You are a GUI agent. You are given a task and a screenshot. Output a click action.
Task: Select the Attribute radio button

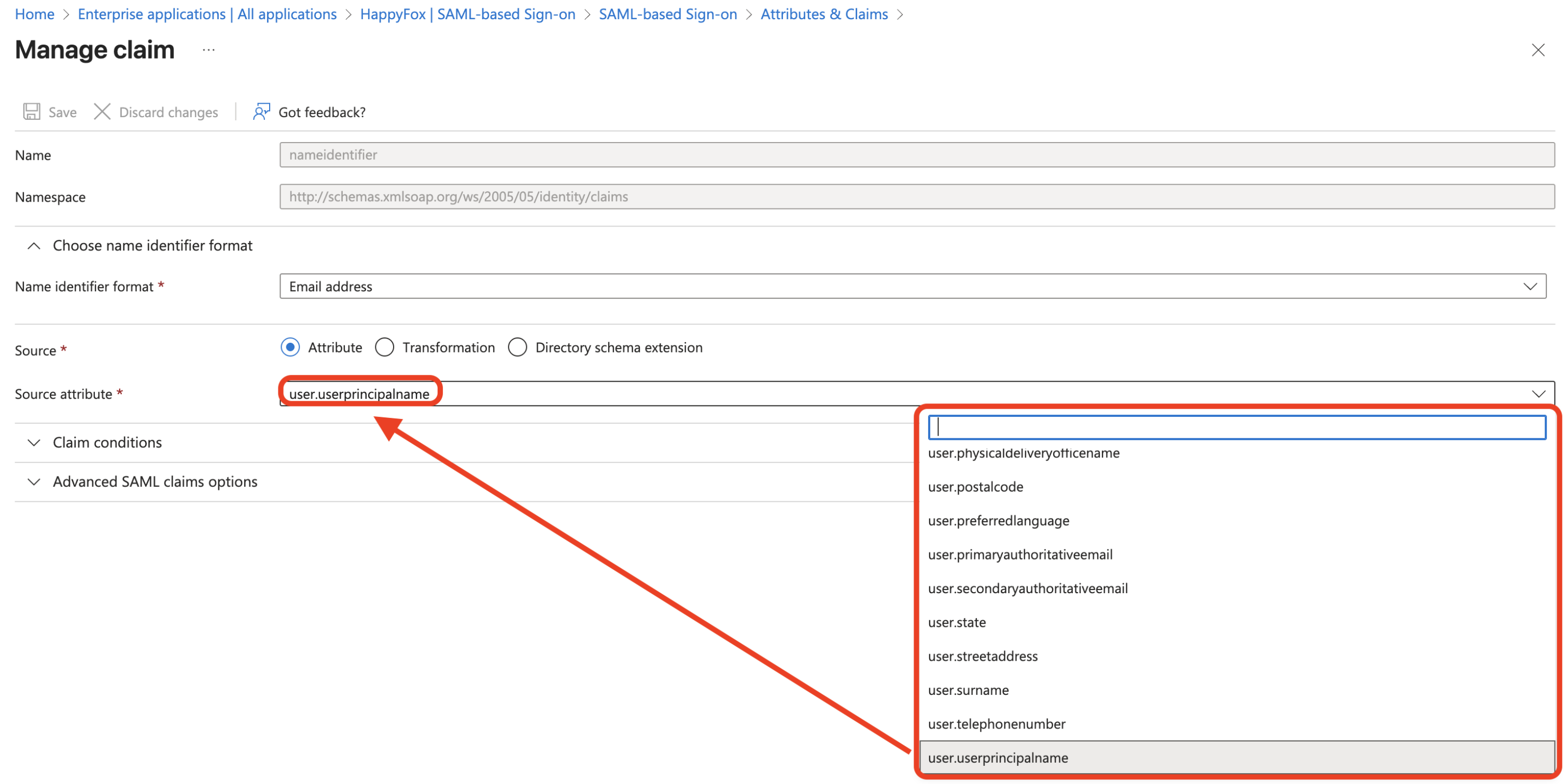[x=290, y=347]
